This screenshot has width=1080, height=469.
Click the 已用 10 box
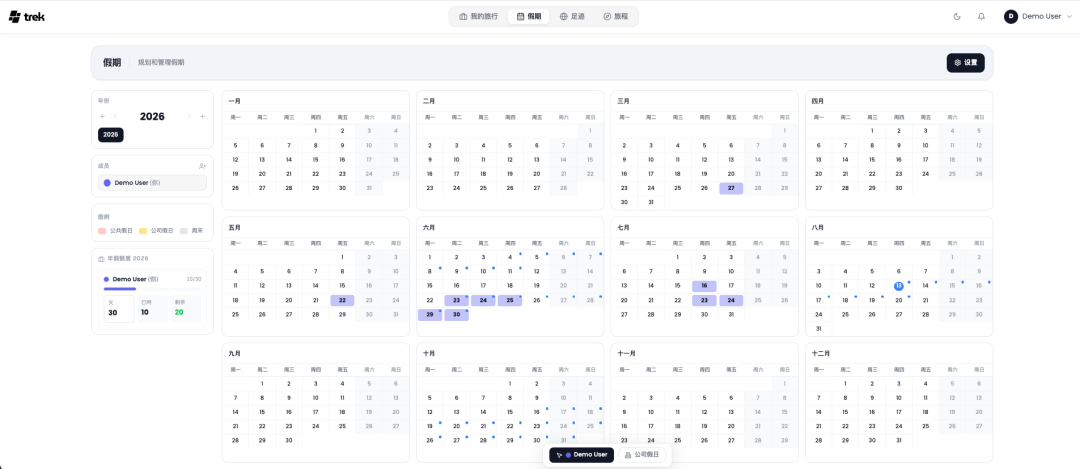(x=152, y=309)
